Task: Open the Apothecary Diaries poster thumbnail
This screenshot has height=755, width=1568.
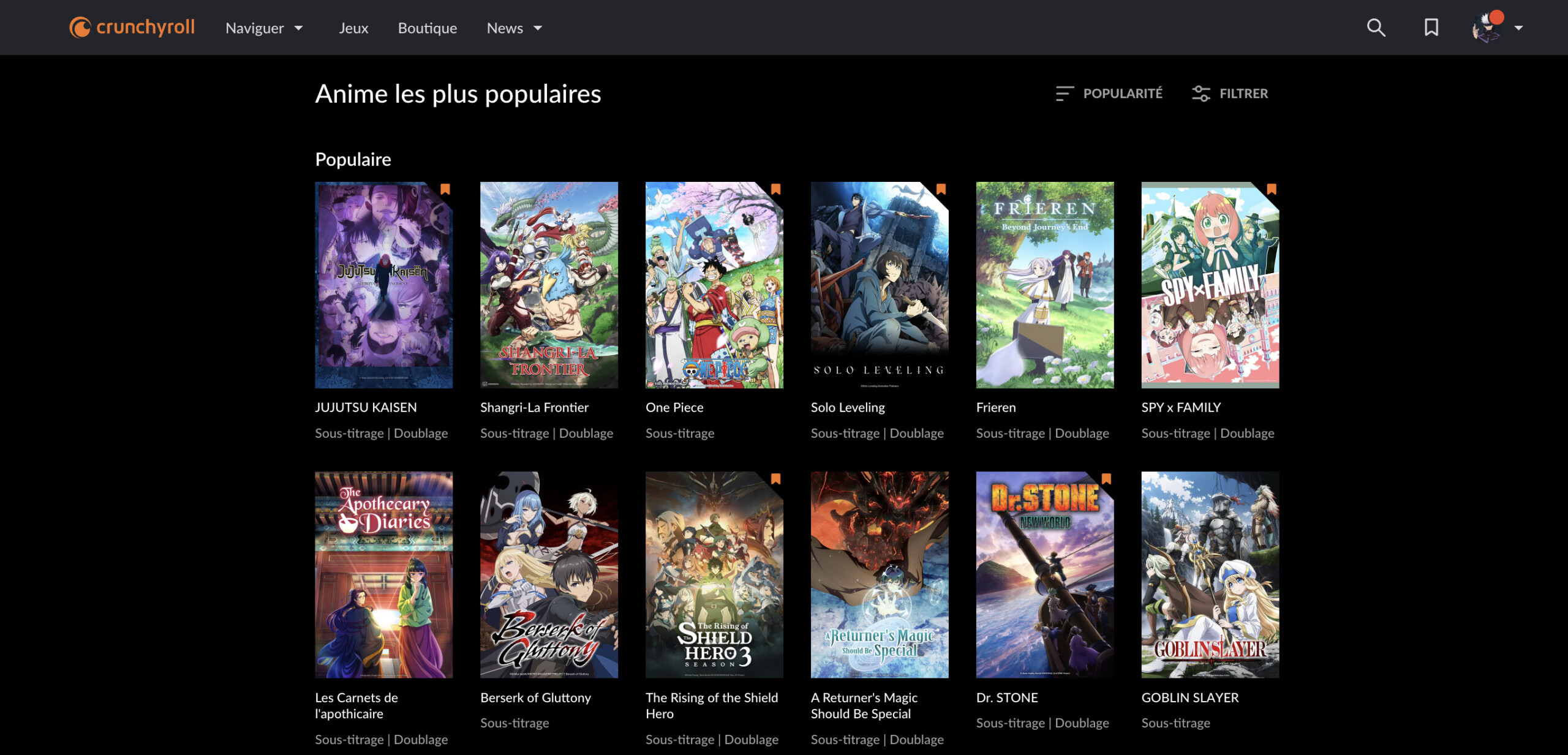Action: coord(383,574)
